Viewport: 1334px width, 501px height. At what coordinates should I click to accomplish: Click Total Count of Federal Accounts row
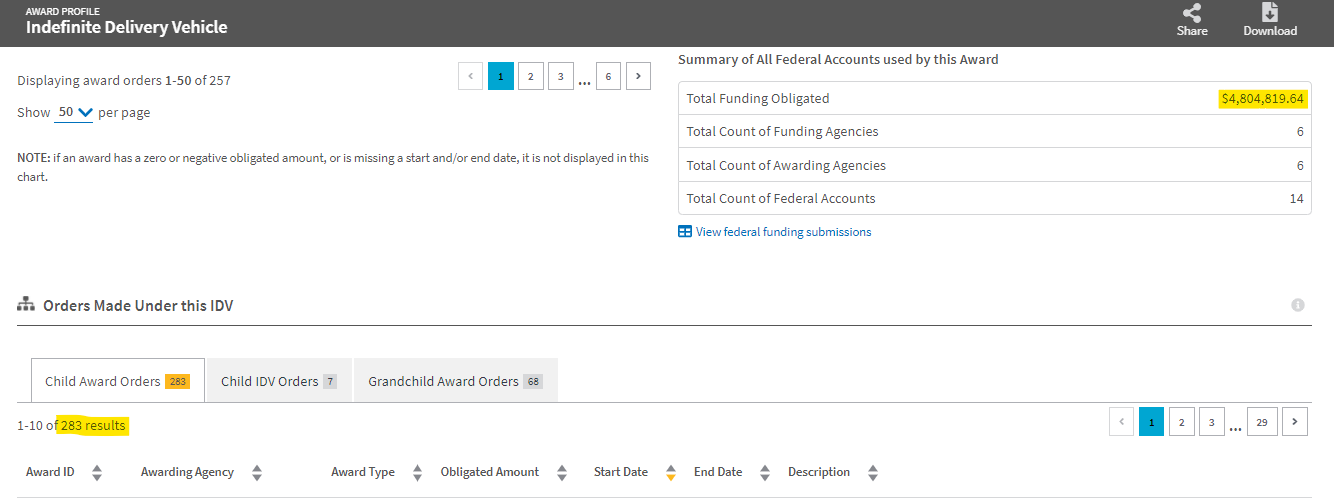[x=995, y=198]
